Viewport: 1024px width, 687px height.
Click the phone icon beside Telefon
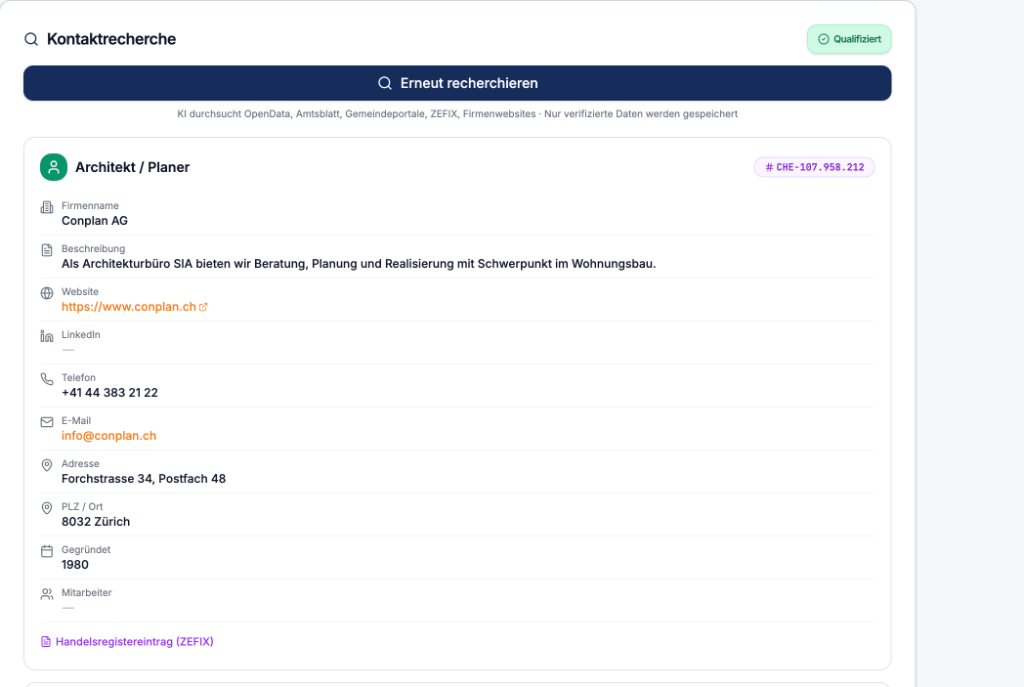47,379
